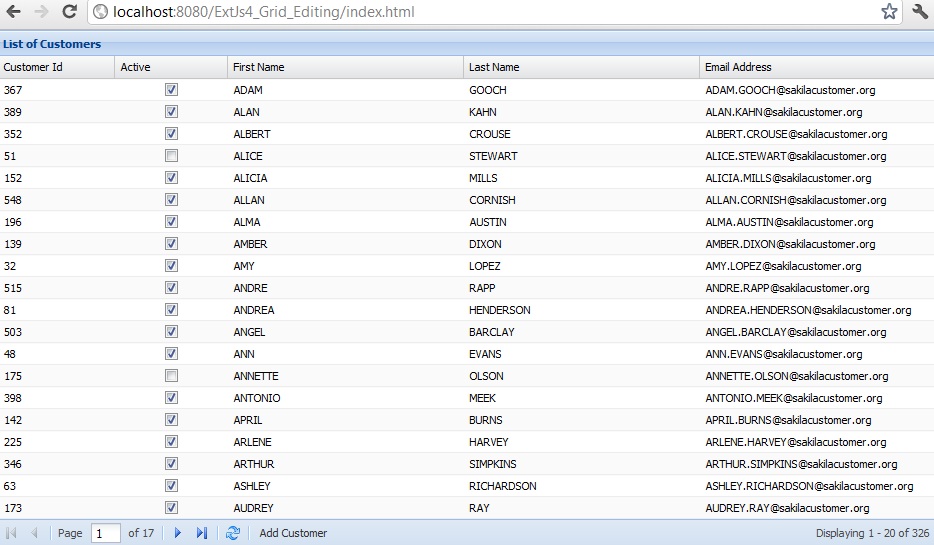
Task: Toggle Active checkbox for ANGEL BARCLAY
Action: [171, 332]
